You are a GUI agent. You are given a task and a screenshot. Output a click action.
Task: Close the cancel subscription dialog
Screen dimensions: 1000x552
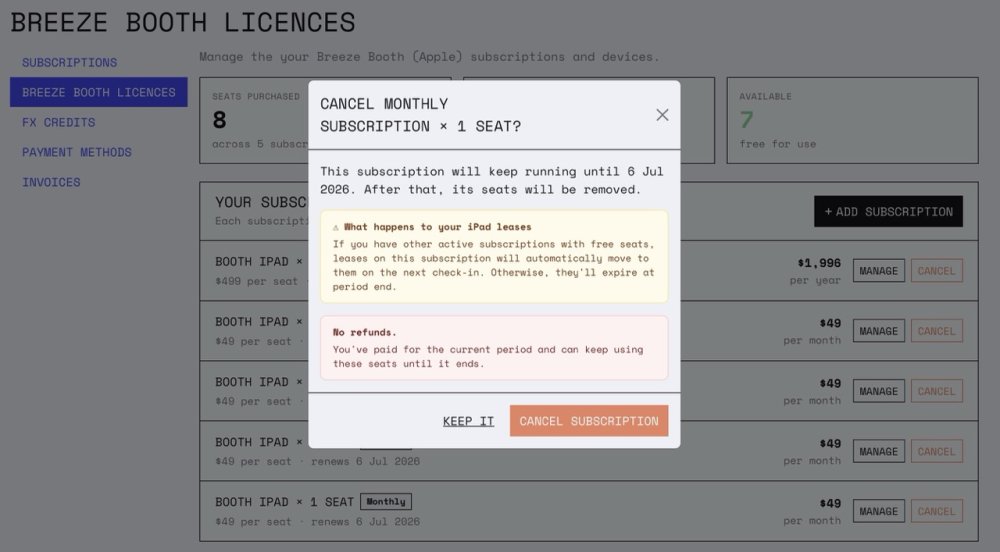pyautogui.click(x=662, y=115)
